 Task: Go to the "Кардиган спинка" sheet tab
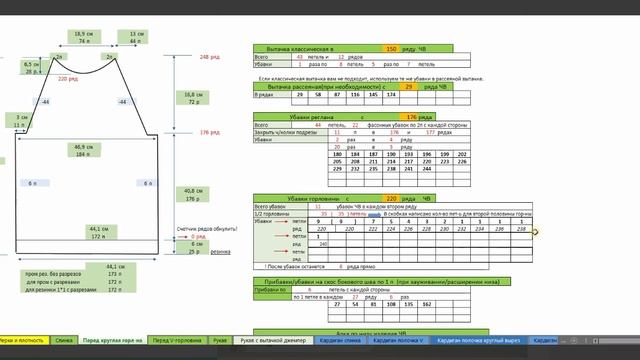pyautogui.click(x=340, y=340)
